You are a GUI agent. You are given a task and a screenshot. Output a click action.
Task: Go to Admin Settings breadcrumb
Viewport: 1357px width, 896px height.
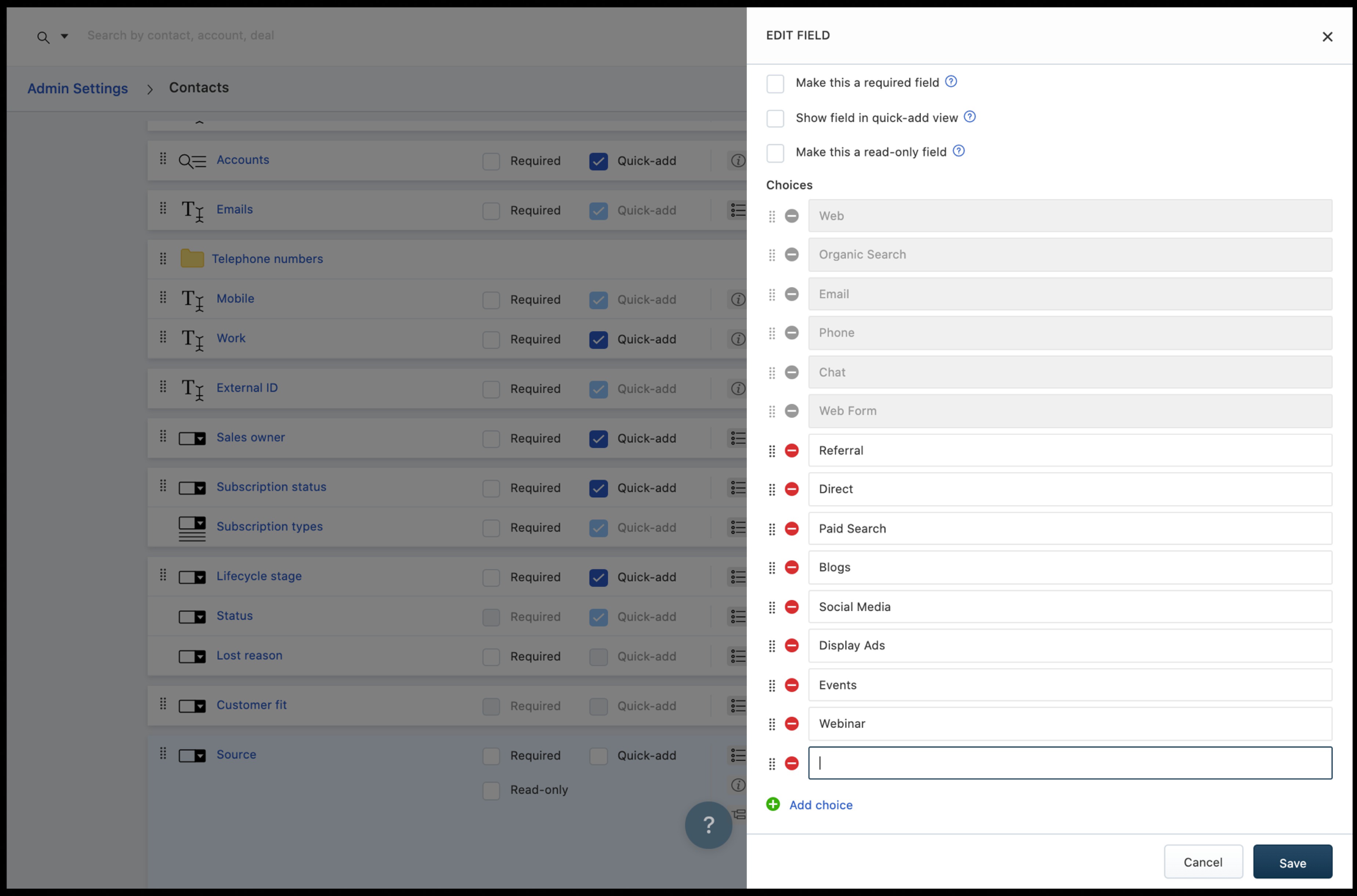pos(78,88)
